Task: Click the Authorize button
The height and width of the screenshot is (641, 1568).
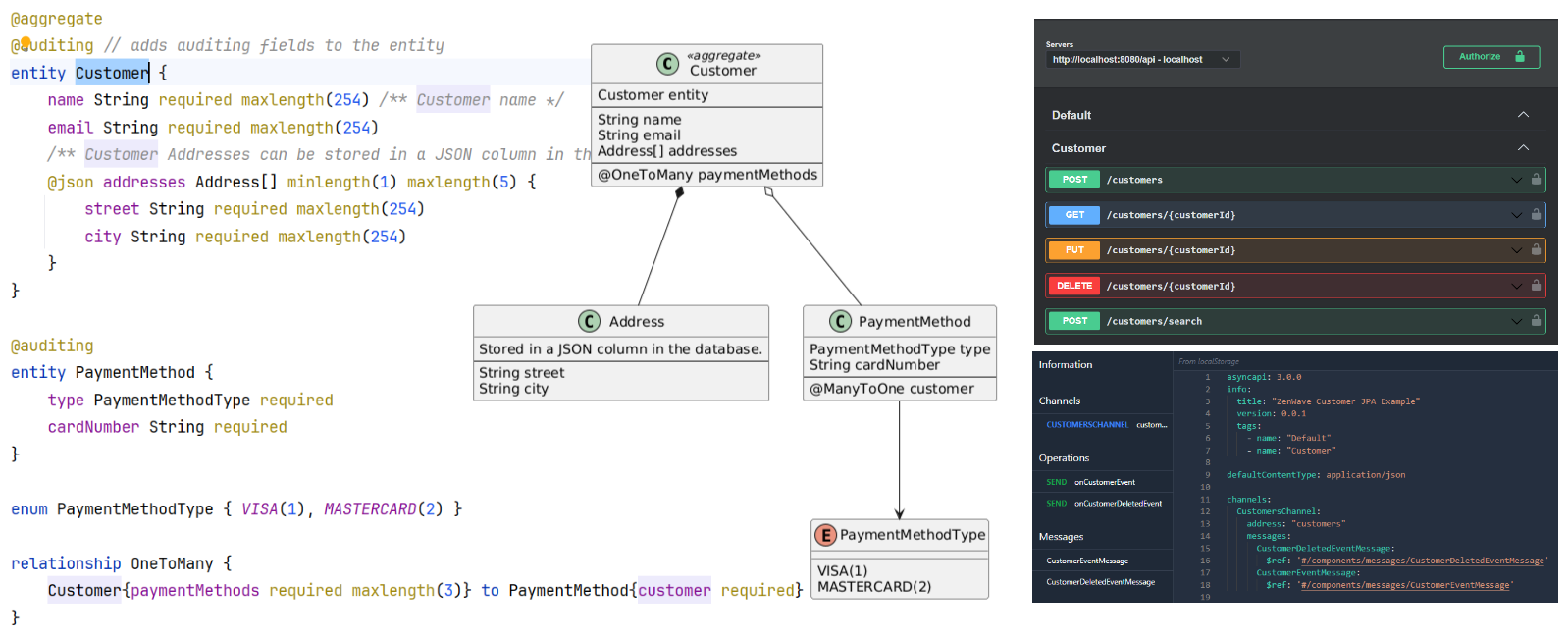Action: tap(1490, 57)
